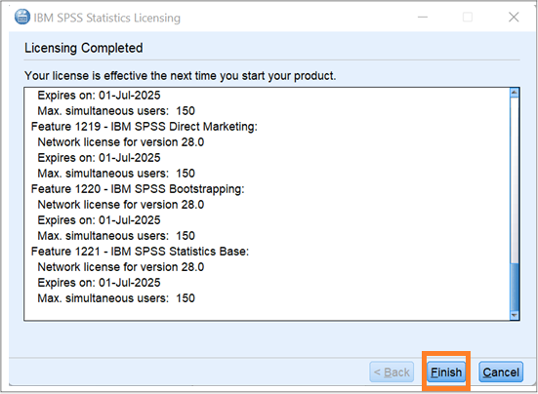The width and height of the screenshot is (538, 394).
Task: Select the 'Feature 1220 - IBM SPSS Bootstrapping' line
Action: pyautogui.click(x=138, y=189)
